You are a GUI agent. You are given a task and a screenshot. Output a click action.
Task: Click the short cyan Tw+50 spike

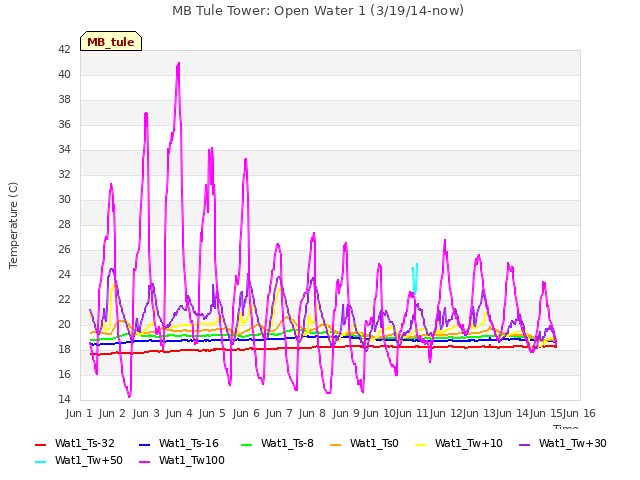pos(415,278)
